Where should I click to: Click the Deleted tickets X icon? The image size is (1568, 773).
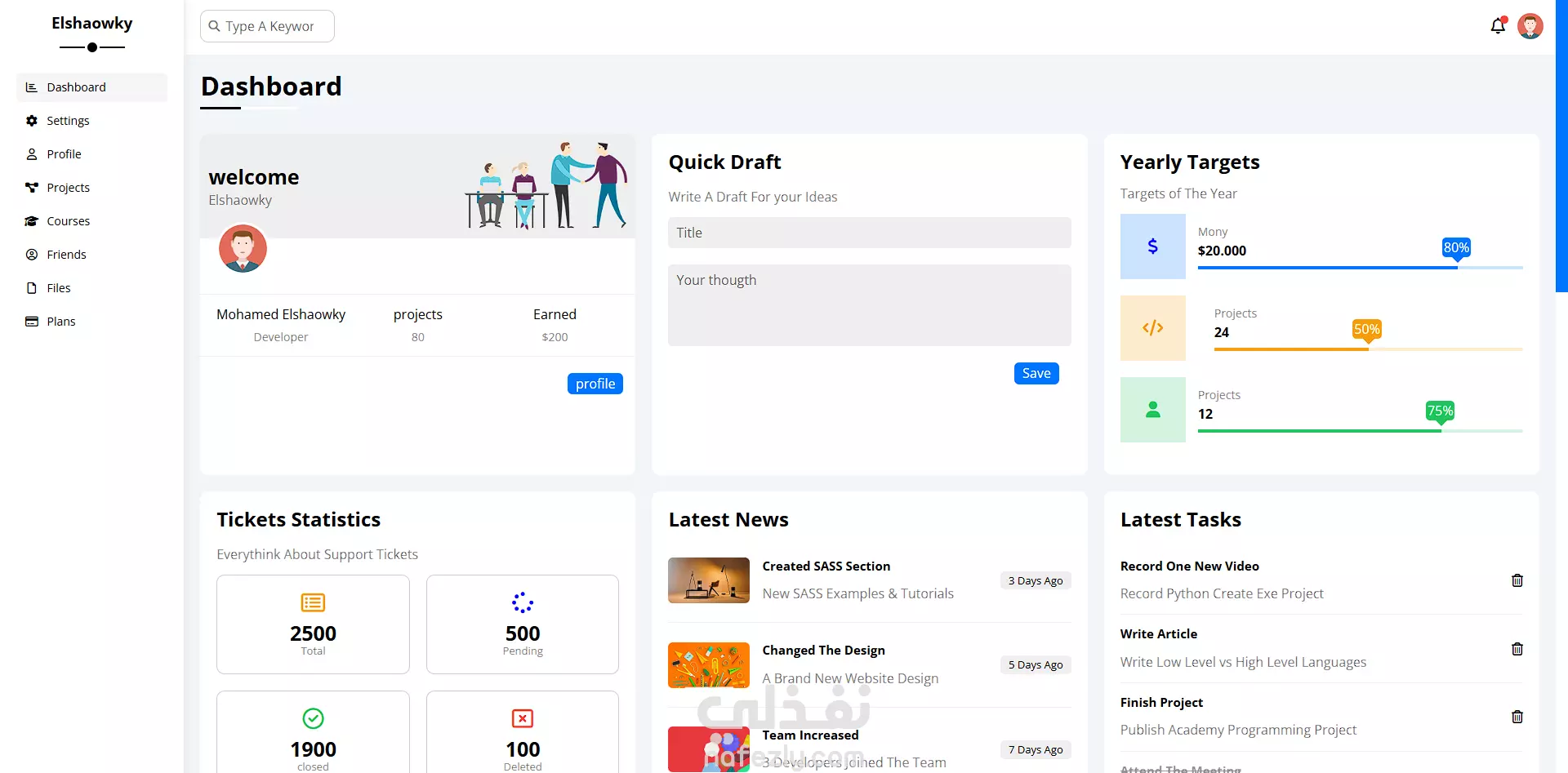(523, 718)
